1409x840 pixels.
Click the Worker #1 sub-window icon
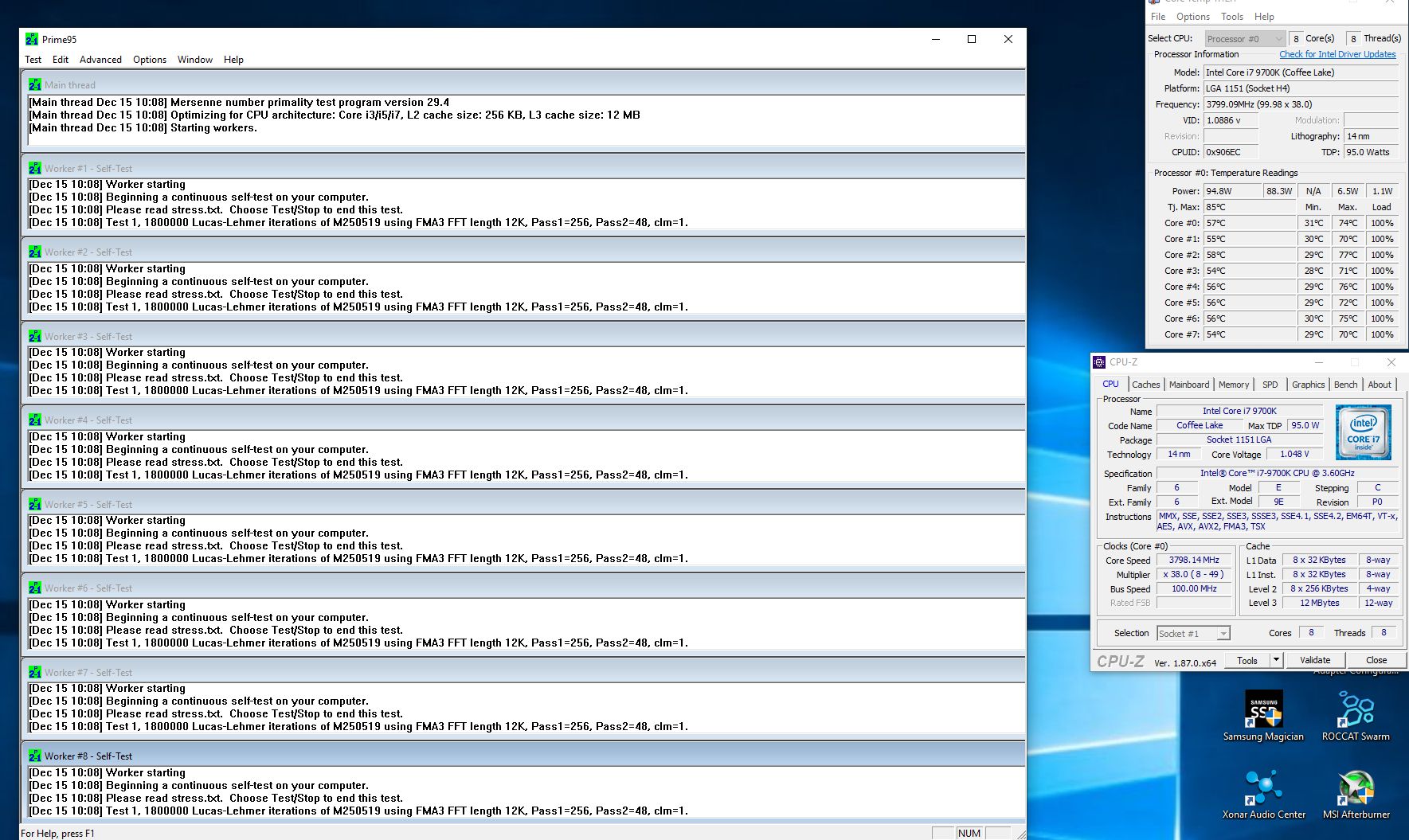[x=35, y=168]
